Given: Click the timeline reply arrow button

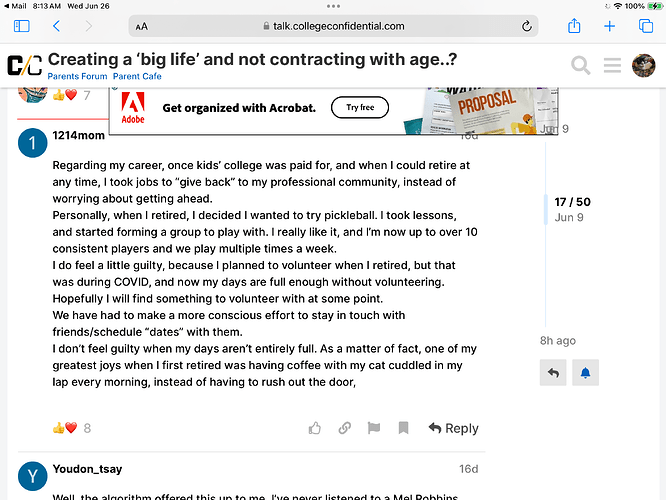Looking at the screenshot, I should (553, 373).
